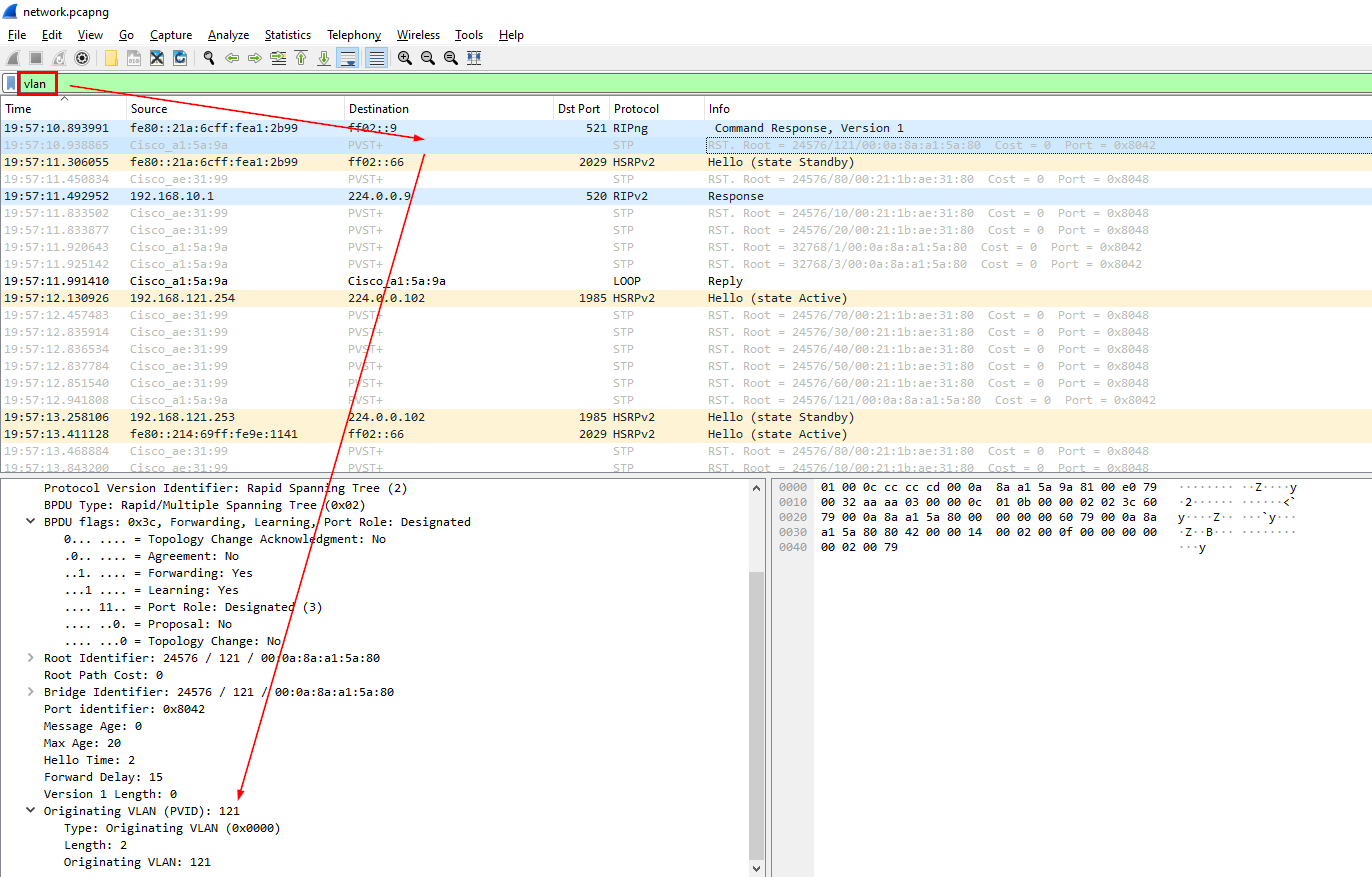Go to the first packet icon
The width and height of the screenshot is (1372, 877).
300,58
